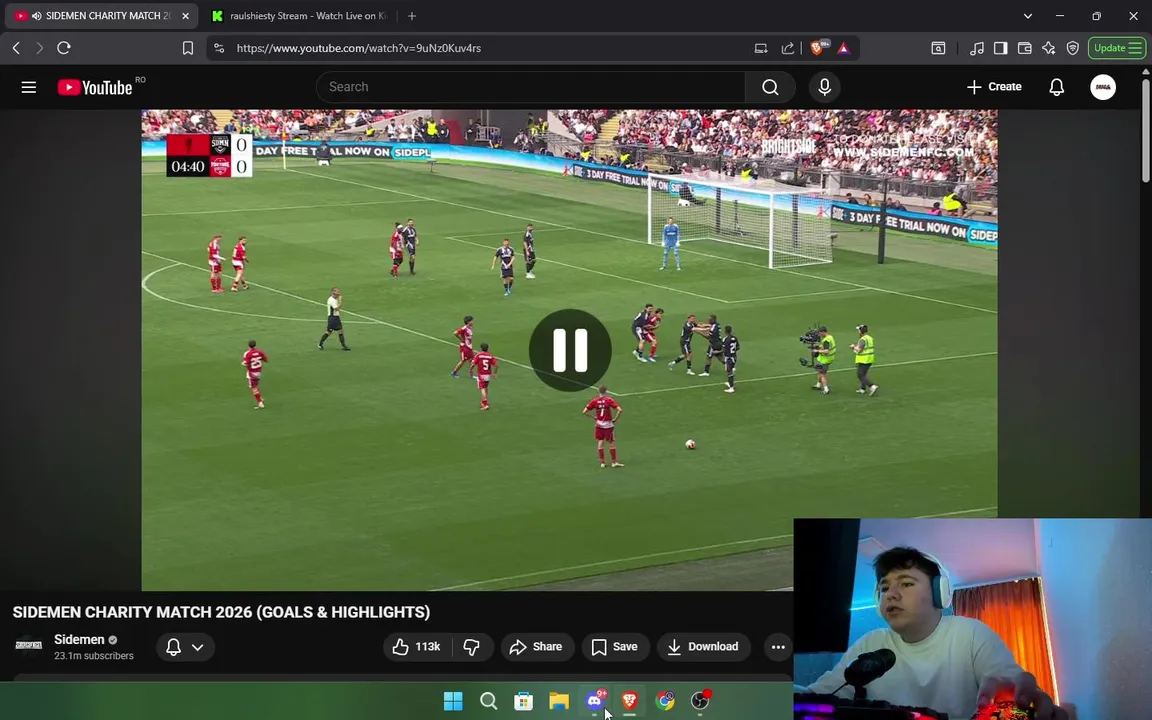View site information next to URL
The image size is (1152, 720).
tap(219, 48)
